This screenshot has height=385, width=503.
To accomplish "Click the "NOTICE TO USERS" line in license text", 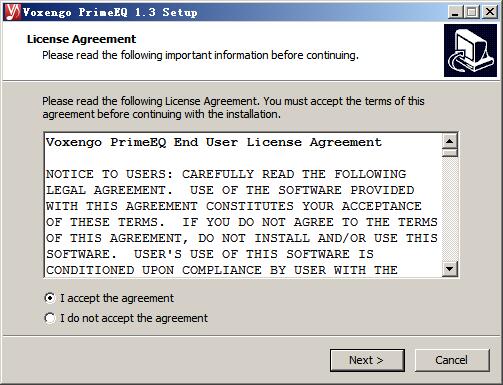I will click(x=226, y=174).
